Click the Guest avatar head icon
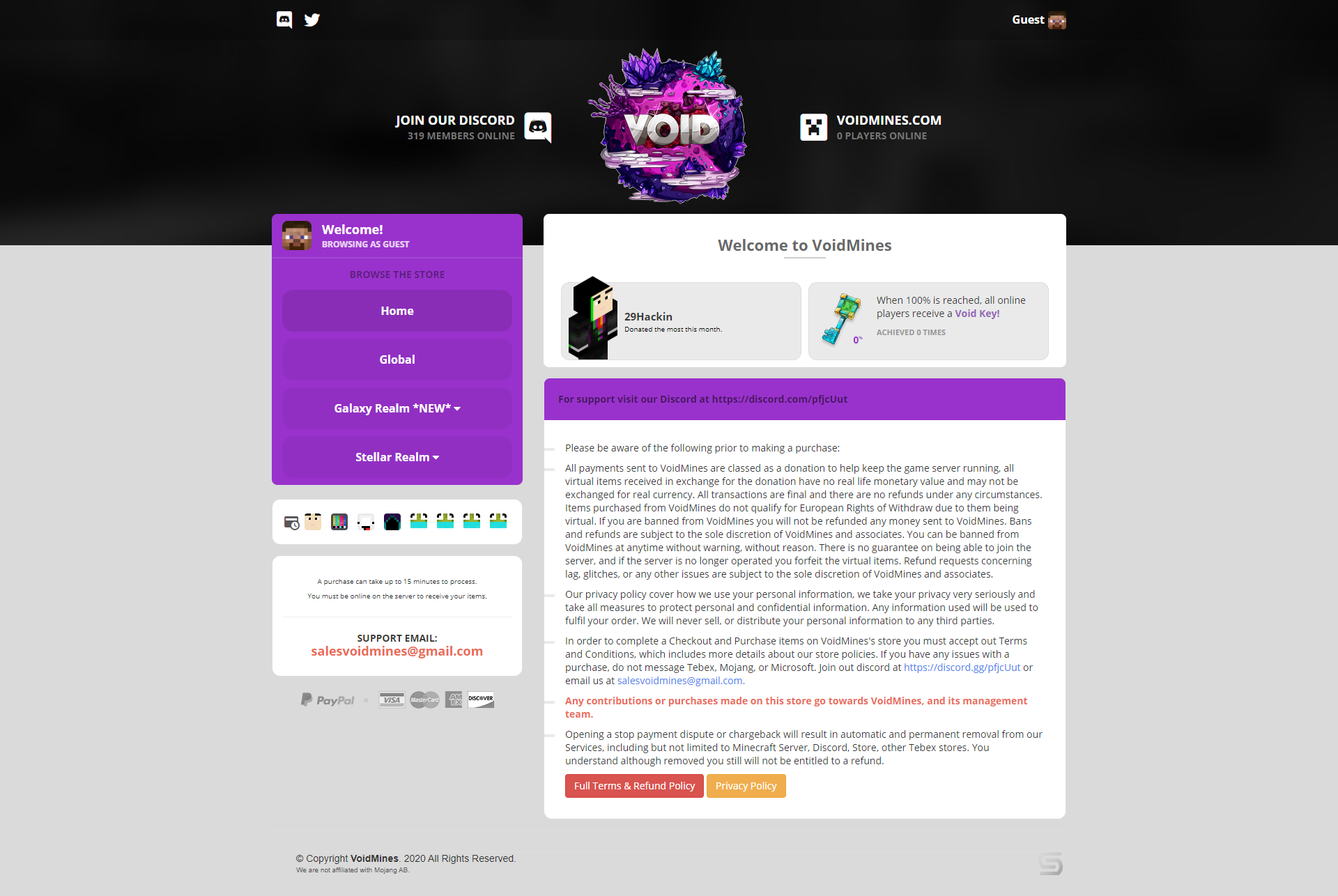 click(1057, 20)
